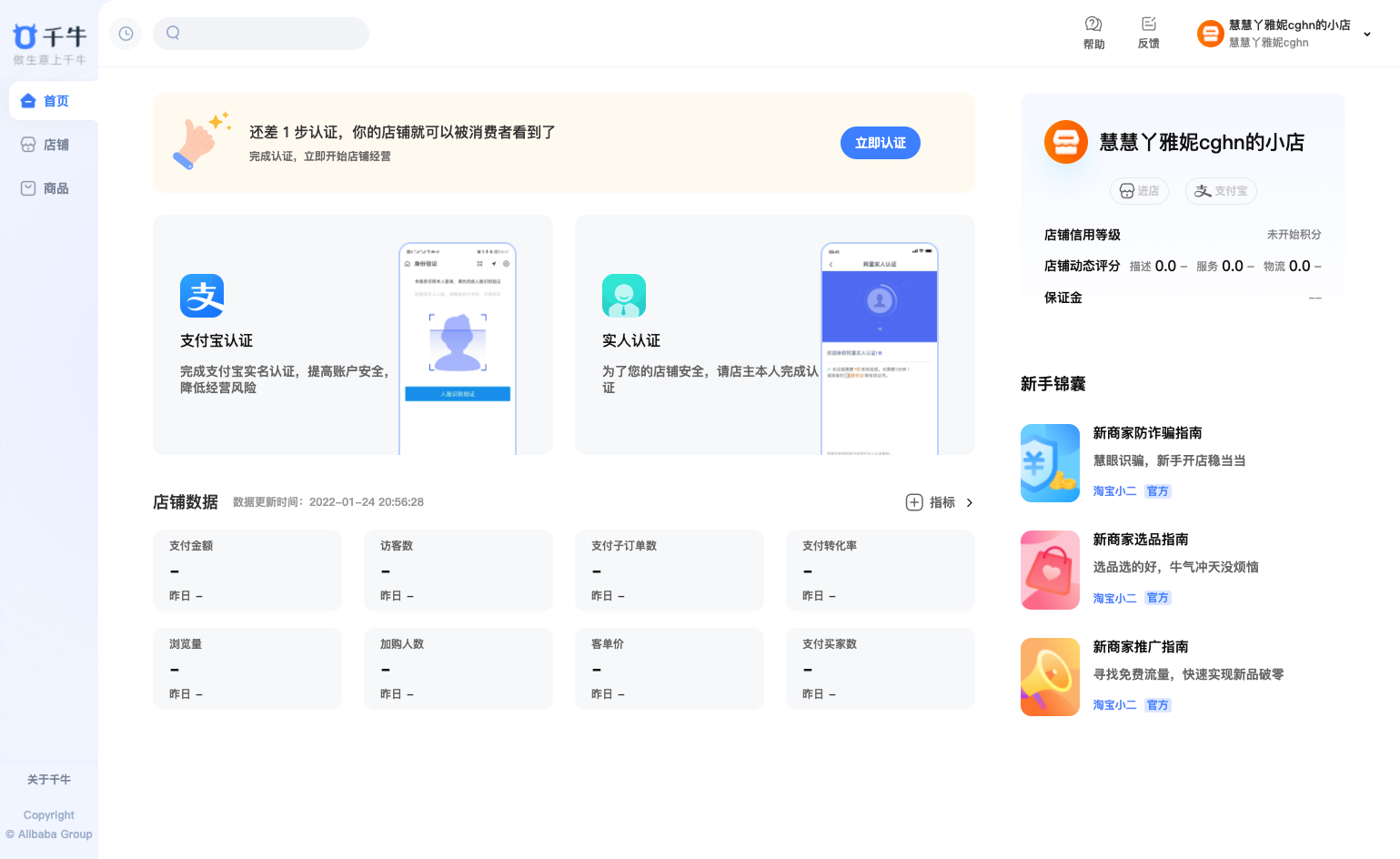This screenshot has height=859, width=1400.
Task: Click the pointing hand banner icon
Action: (200, 141)
